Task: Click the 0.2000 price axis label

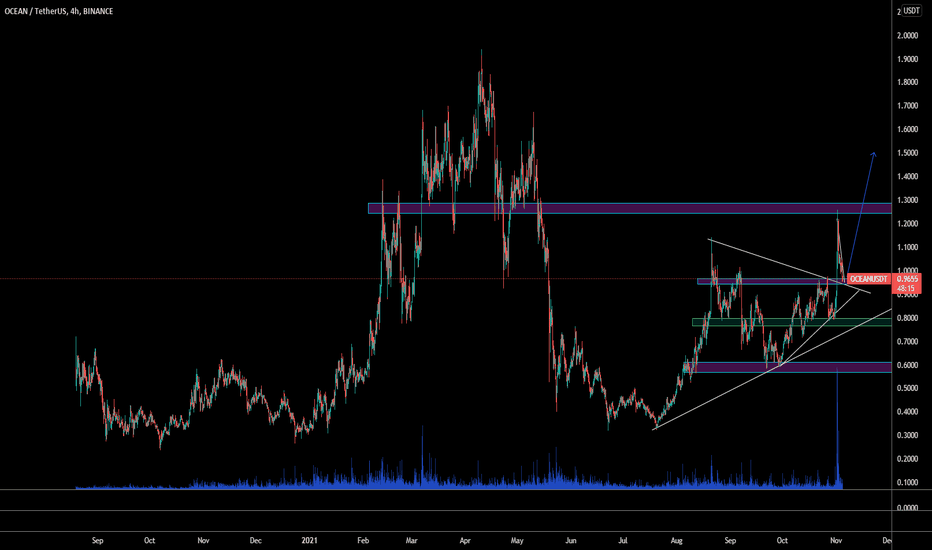Action: click(907, 459)
